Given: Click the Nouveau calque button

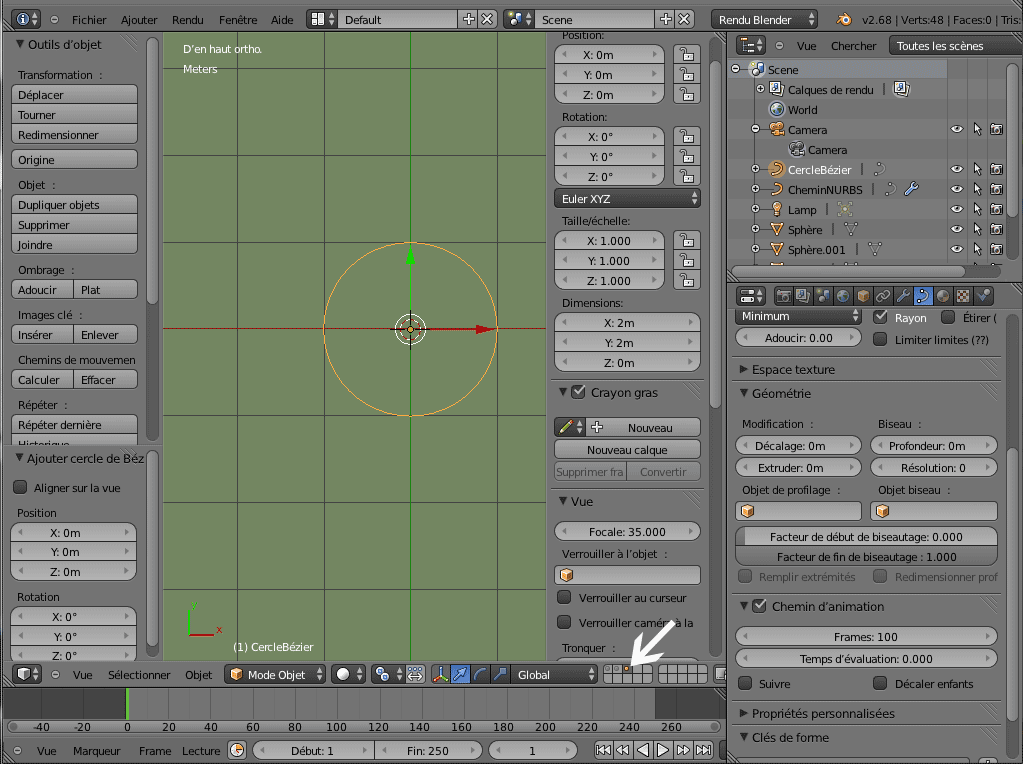Looking at the screenshot, I should tap(627, 450).
